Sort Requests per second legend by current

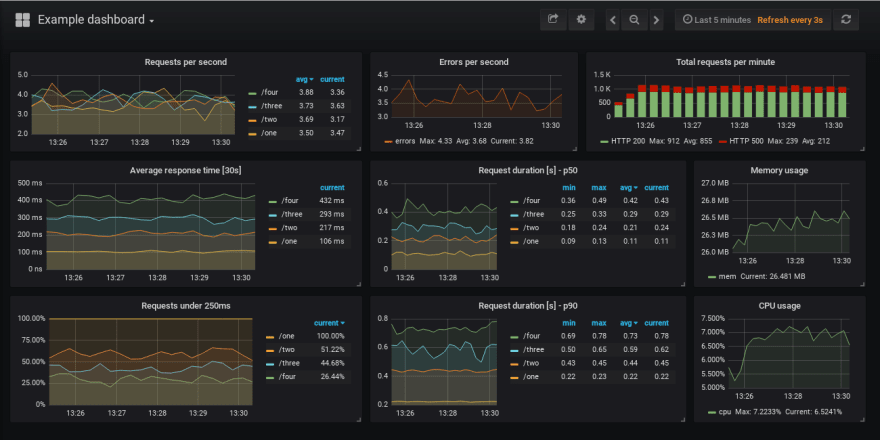(x=332, y=79)
